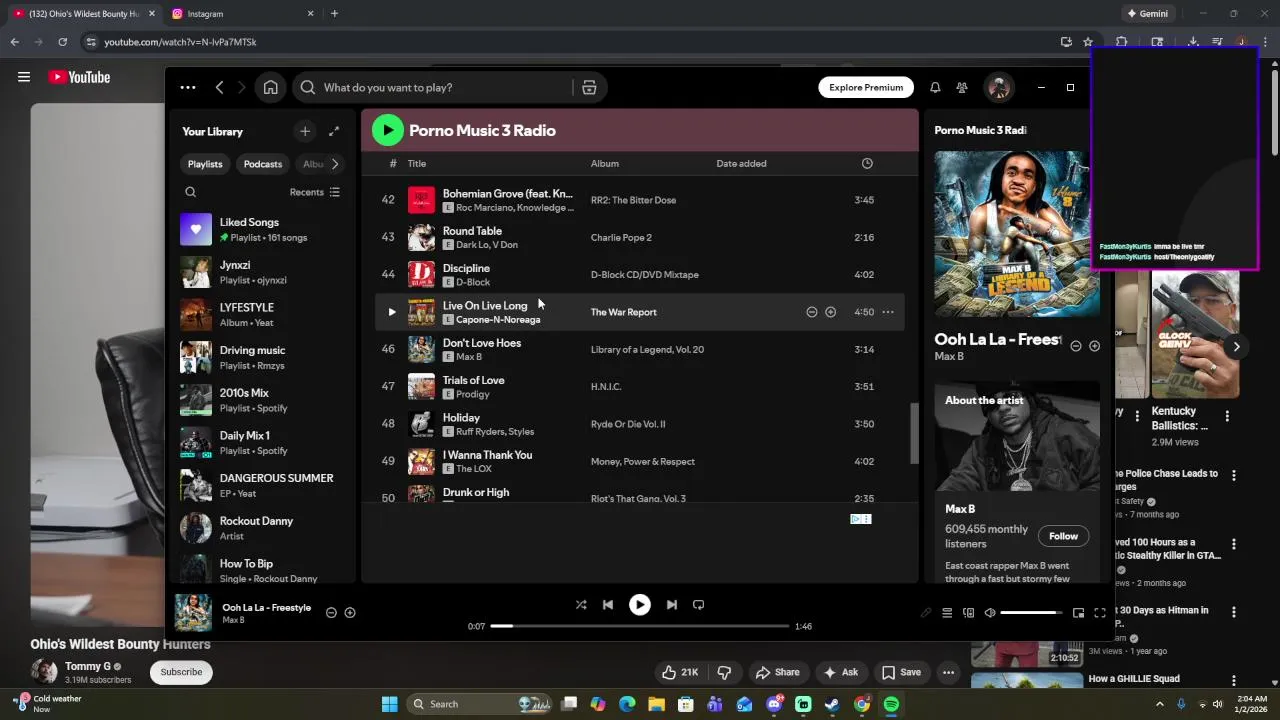Share the YouTube video
The image size is (1280, 720).
778,672
